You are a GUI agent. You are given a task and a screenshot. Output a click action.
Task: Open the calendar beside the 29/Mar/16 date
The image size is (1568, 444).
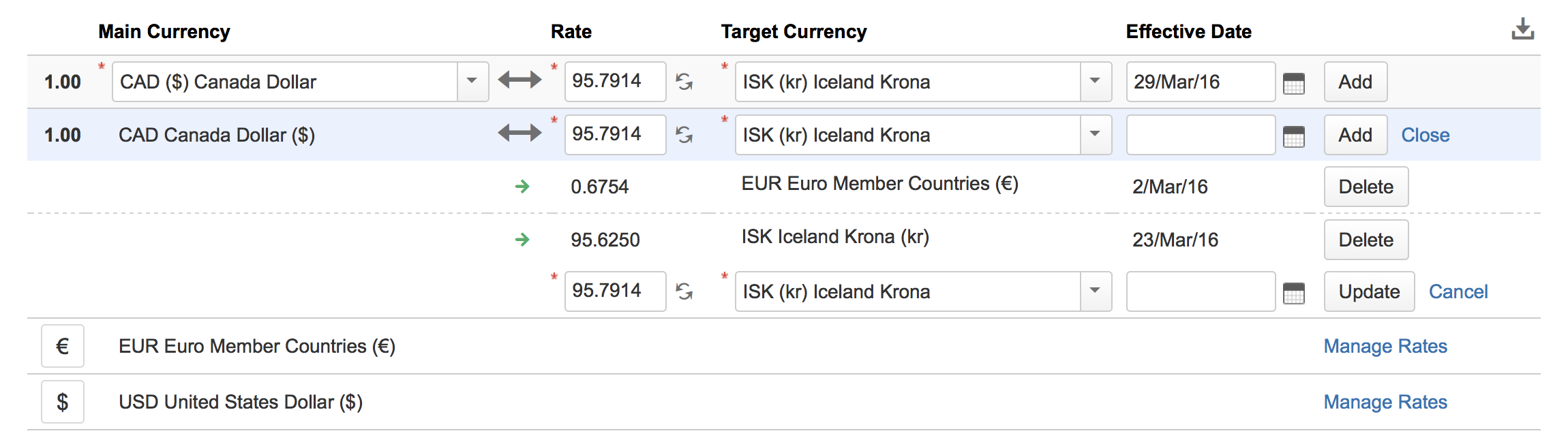(x=1293, y=83)
